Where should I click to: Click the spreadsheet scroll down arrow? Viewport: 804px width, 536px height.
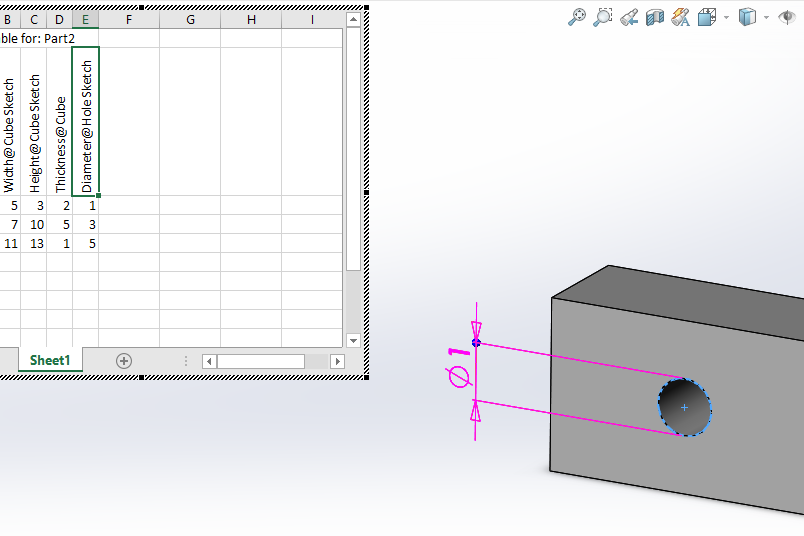pos(353,341)
